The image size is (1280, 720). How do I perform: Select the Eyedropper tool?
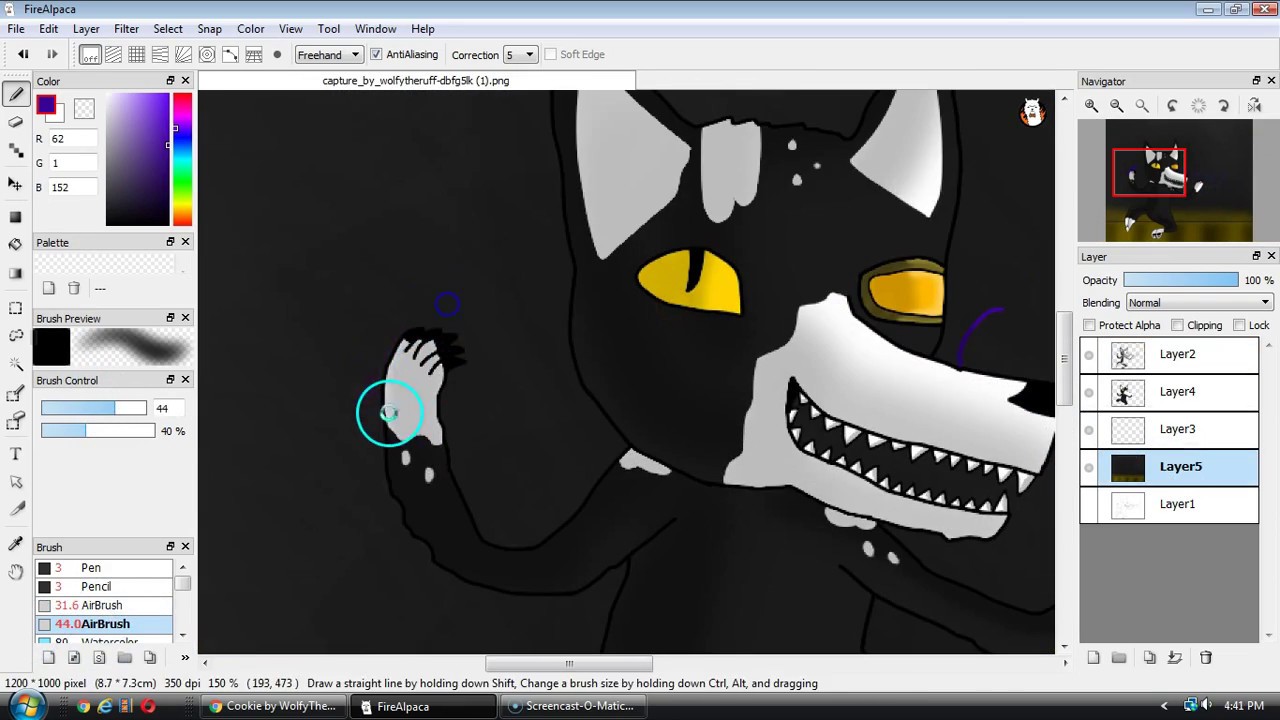point(15,543)
